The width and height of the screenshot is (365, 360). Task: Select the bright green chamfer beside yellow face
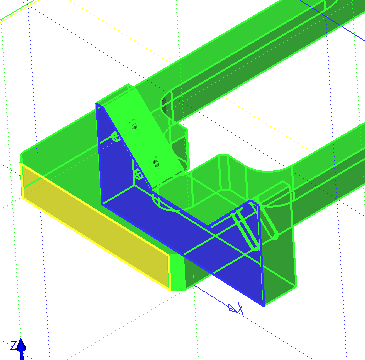point(177,272)
